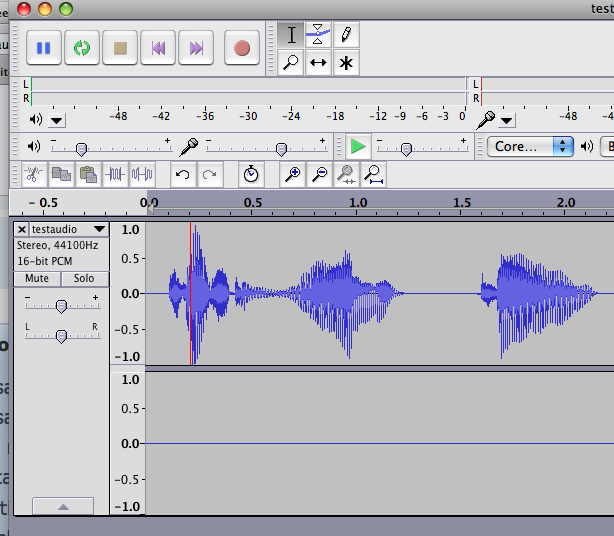Mute the testaudio track
Screen dimensions: 614x536
[37, 278]
